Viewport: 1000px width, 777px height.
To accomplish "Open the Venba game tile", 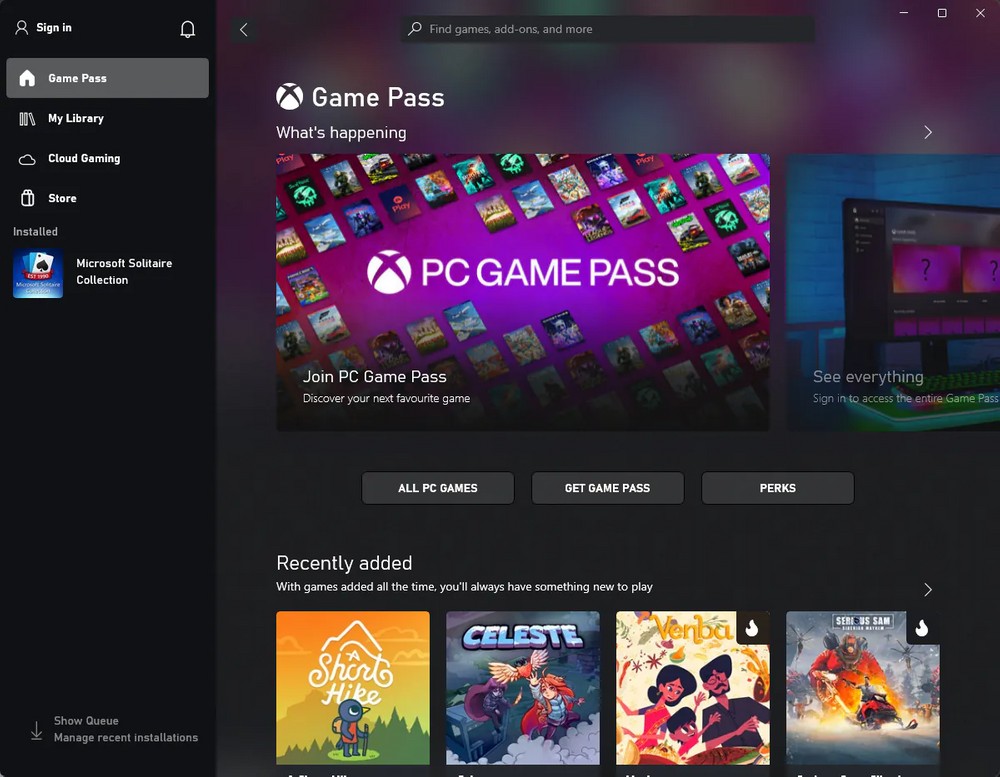I will point(693,688).
